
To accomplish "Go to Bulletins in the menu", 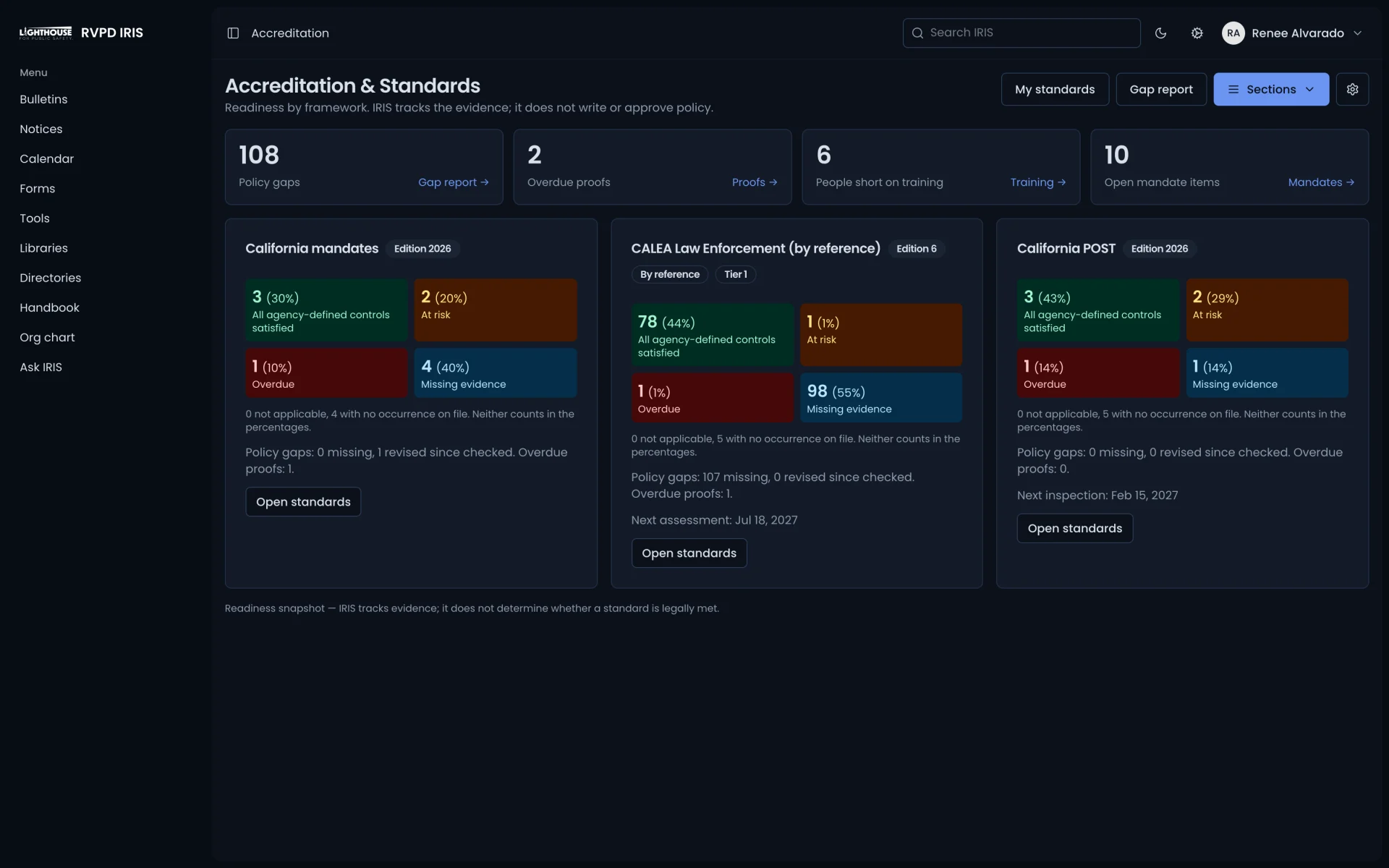I will [x=43, y=99].
